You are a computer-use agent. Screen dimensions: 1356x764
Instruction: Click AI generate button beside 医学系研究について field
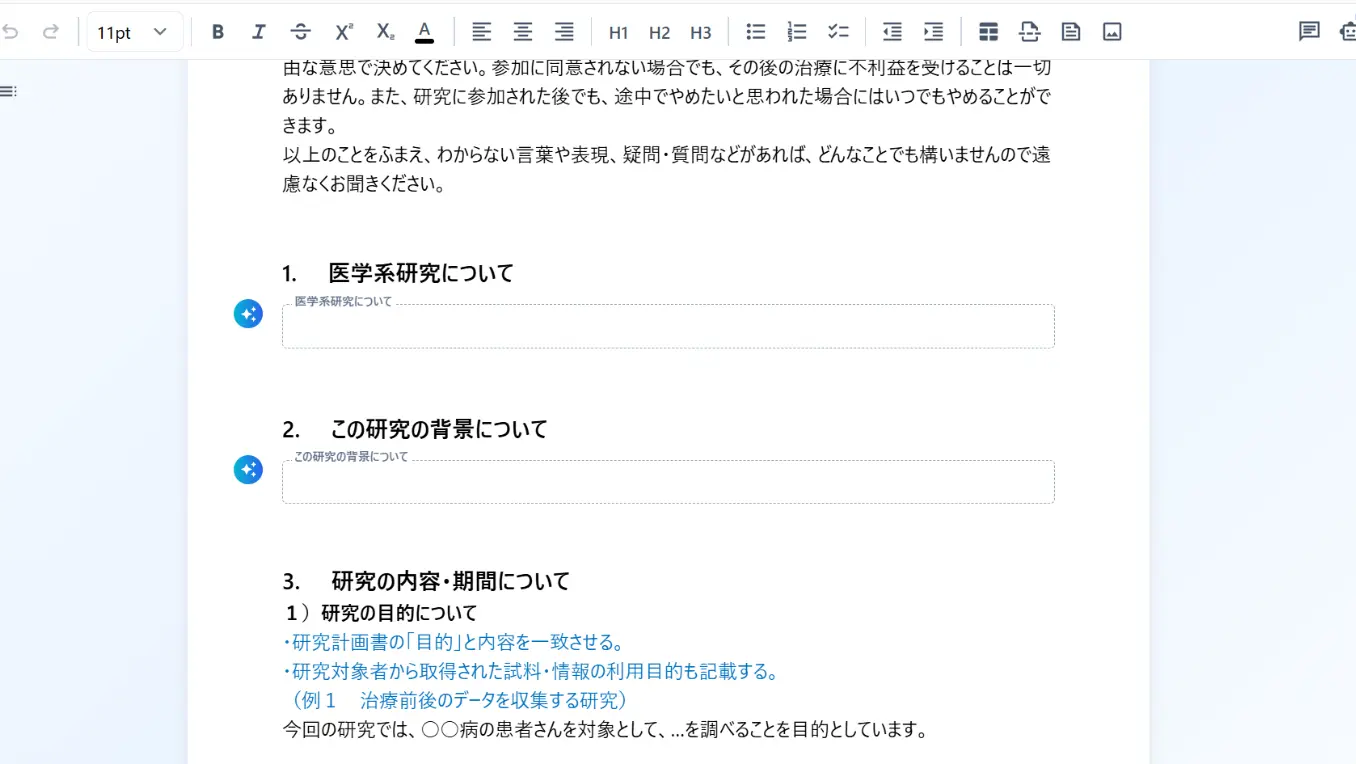click(248, 314)
